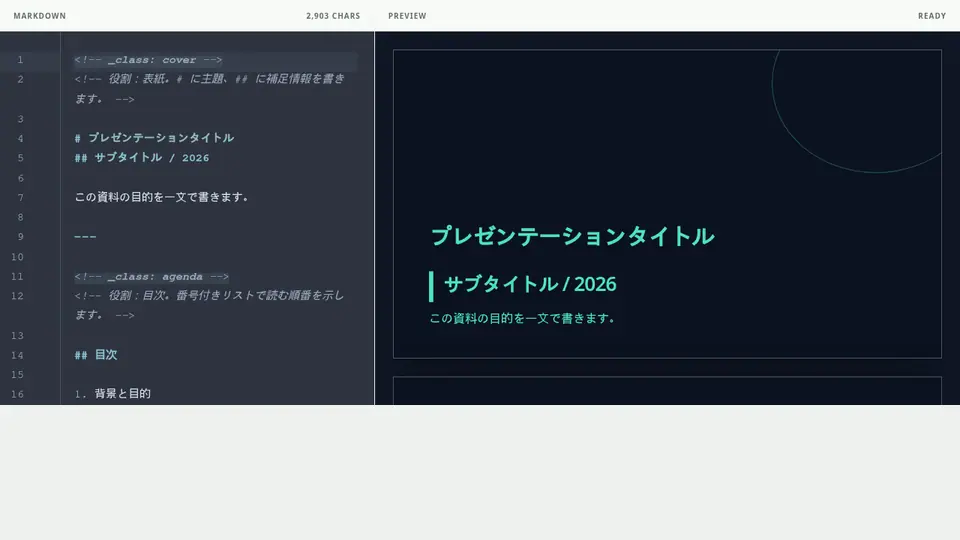
Task: Click the PREVIEW panel header label
Action: [x=407, y=16]
